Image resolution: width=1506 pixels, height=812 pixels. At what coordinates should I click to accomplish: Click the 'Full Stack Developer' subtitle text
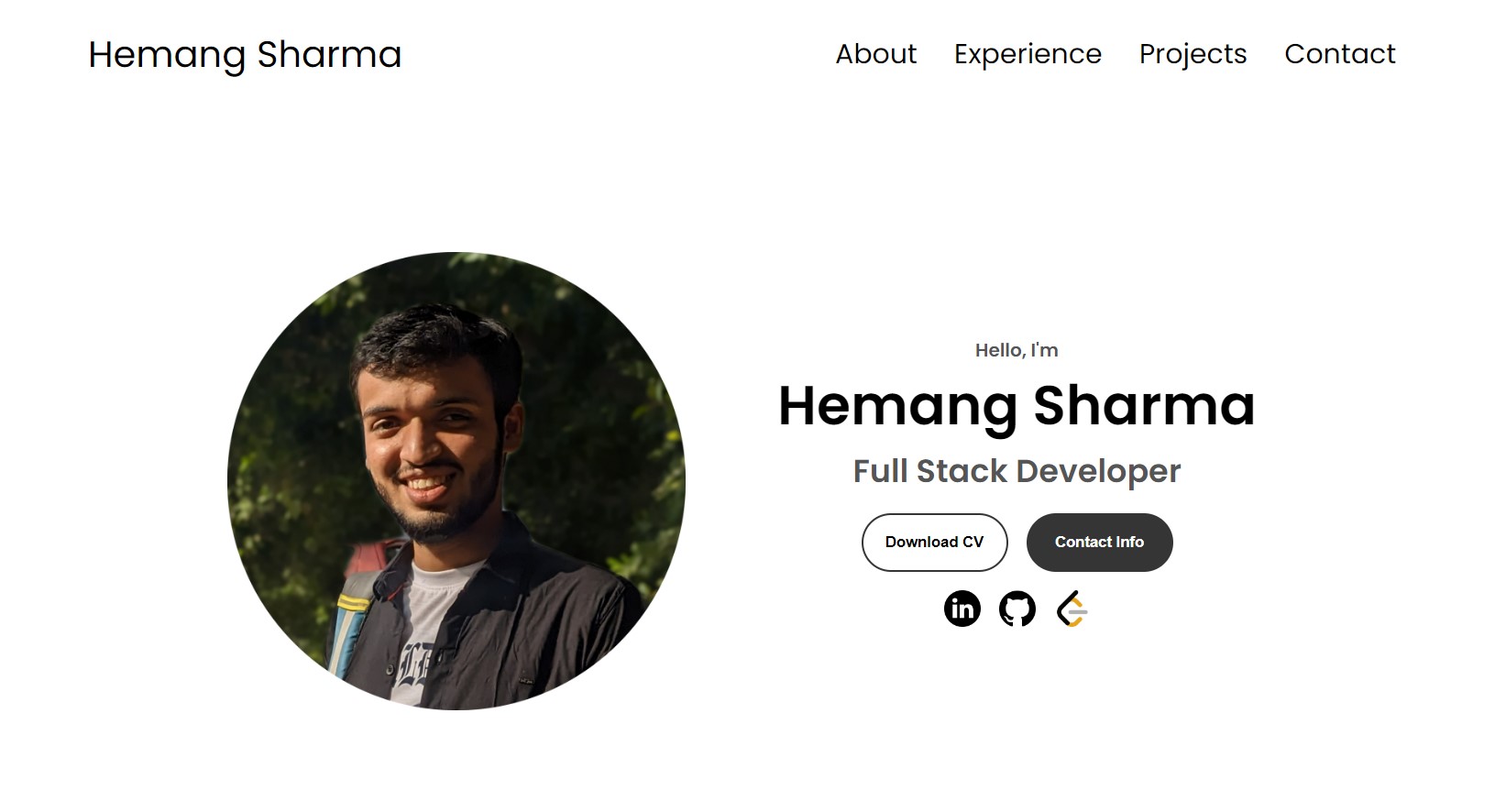pos(1017,471)
